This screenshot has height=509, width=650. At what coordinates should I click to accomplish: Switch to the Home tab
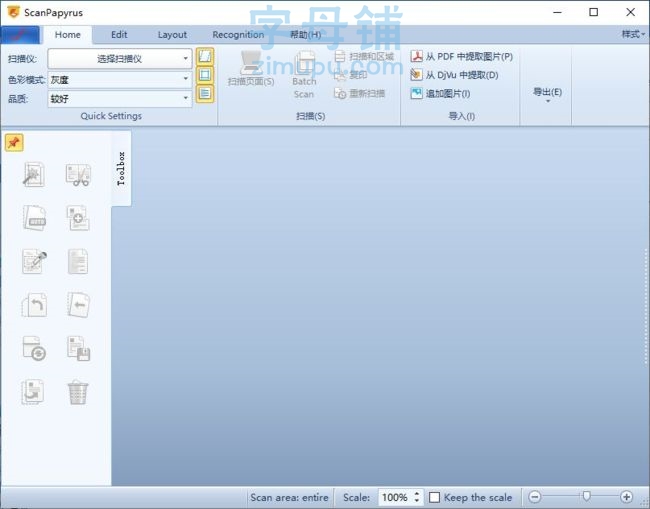pyautogui.click(x=68, y=35)
